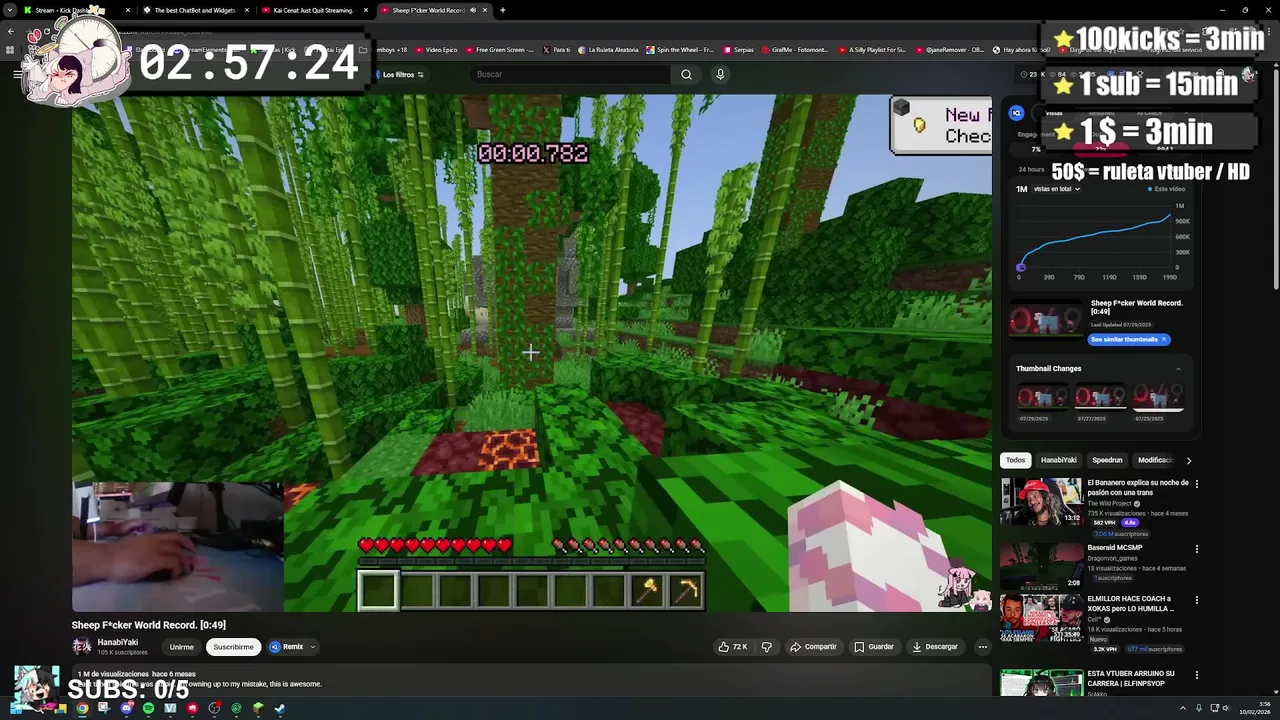Close the Sheep F*cker World Record tab
This screenshot has height=720, width=1280.
pos(485,10)
